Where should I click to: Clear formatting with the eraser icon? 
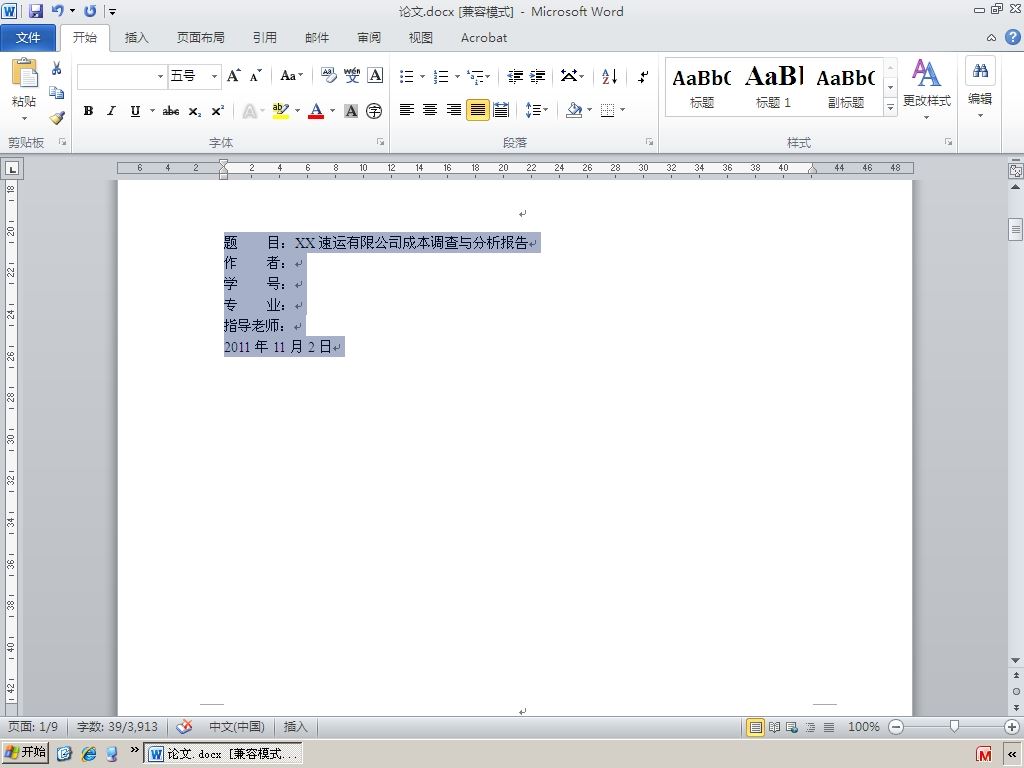pos(328,76)
